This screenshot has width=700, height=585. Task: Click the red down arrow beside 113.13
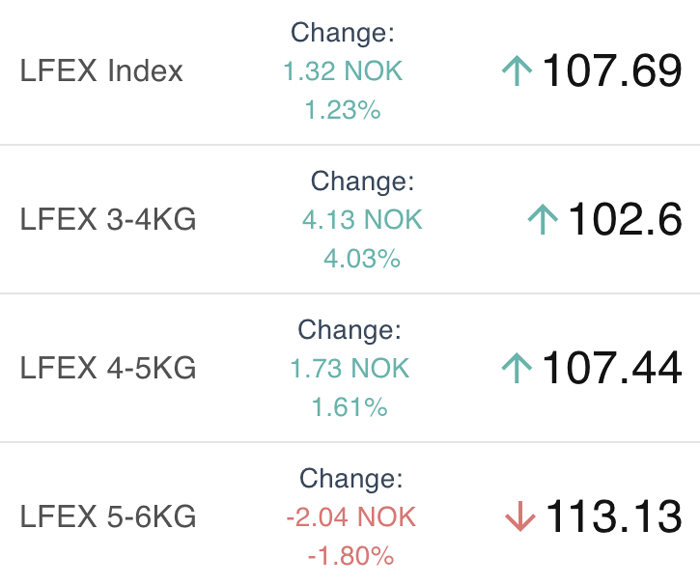tap(520, 517)
